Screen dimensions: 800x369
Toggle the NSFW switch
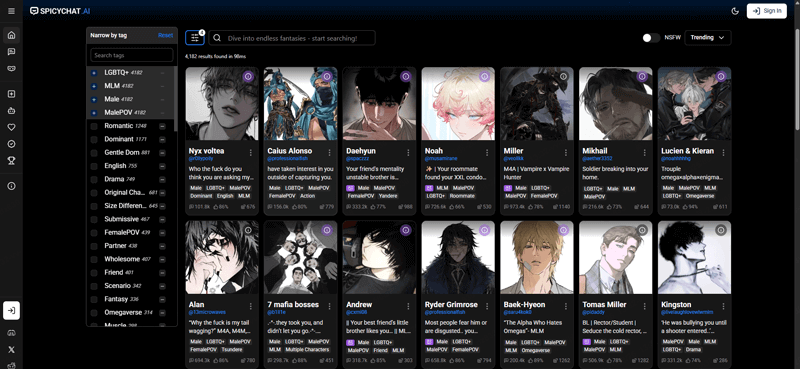pyautogui.click(x=651, y=38)
